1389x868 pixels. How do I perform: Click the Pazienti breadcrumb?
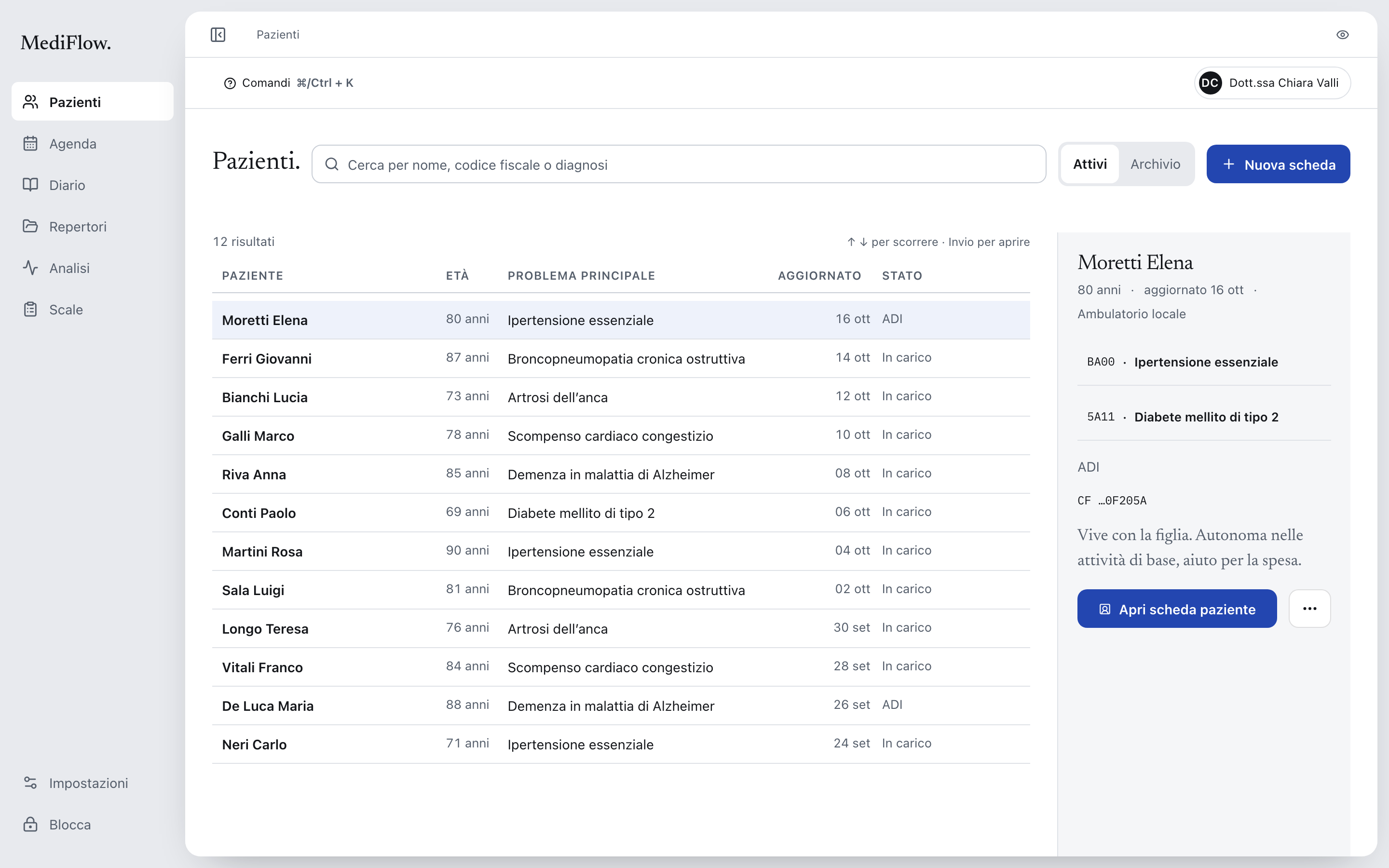[278, 34]
